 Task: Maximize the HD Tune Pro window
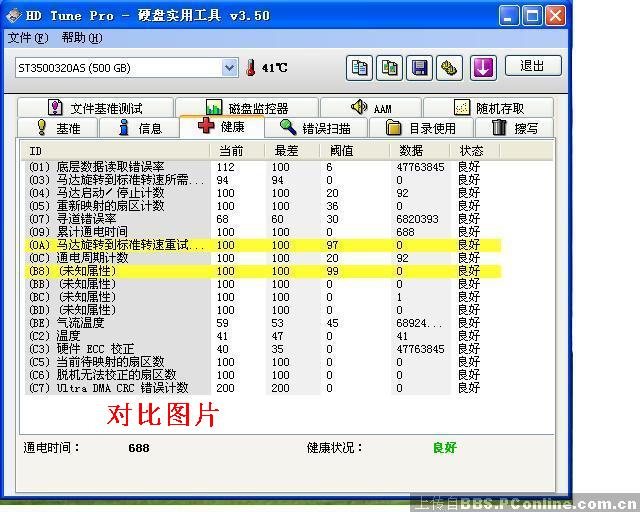[x=532, y=16]
